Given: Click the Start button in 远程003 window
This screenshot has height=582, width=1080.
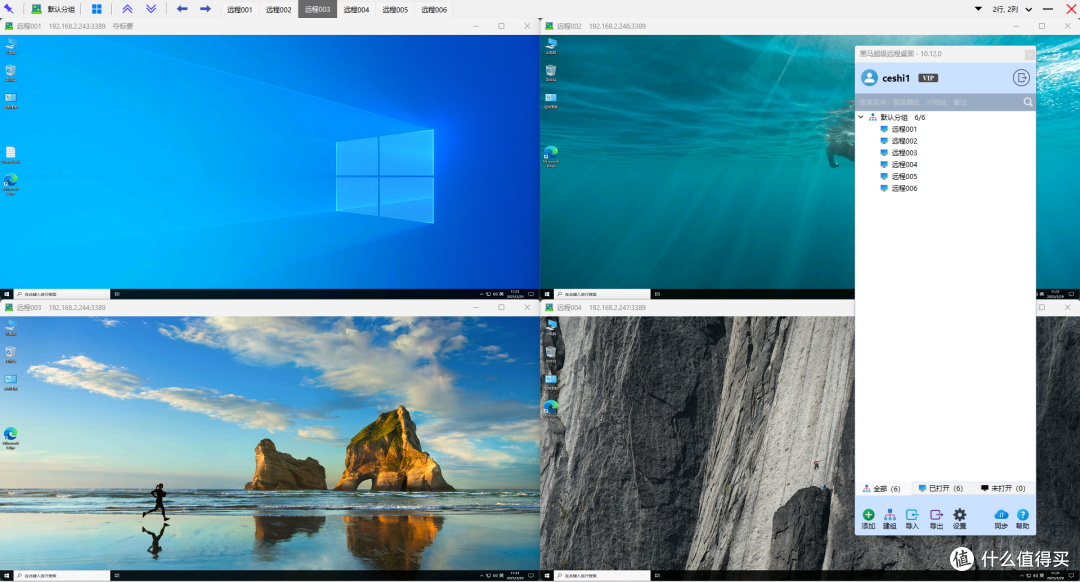Looking at the screenshot, I should (x=6, y=575).
